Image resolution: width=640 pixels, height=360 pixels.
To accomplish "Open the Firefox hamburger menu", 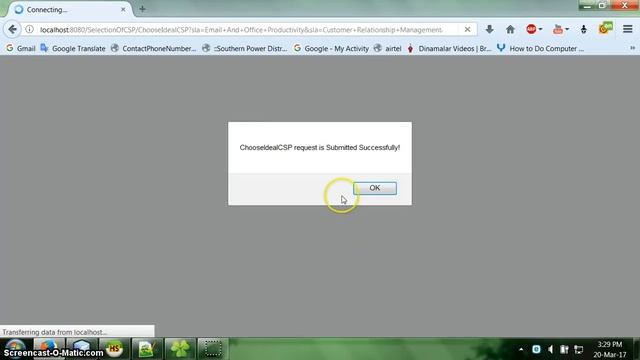I will [628, 29].
